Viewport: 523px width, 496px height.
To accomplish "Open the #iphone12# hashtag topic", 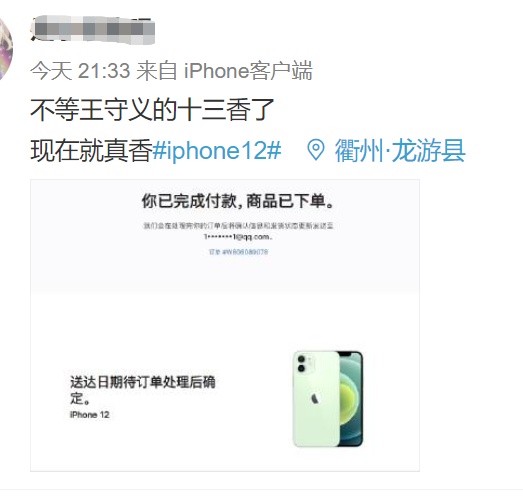I will click(217, 150).
